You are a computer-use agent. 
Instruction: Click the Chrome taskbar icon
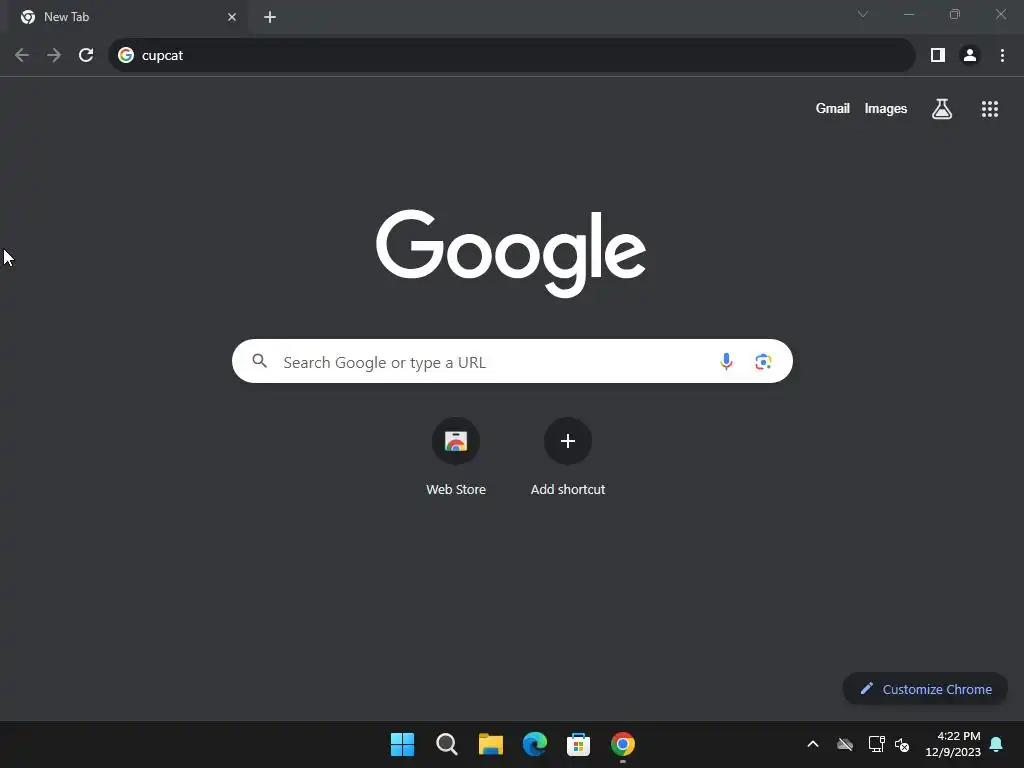(623, 744)
